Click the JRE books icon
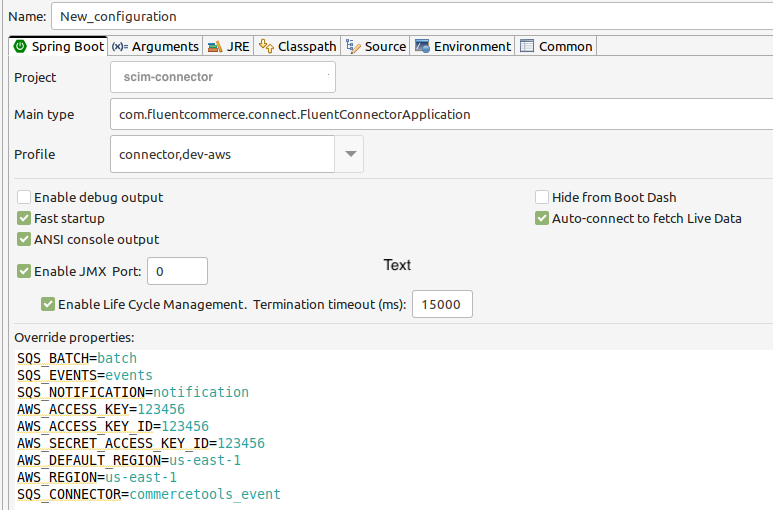The width and height of the screenshot is (773, 510). [x=215, y=46]
